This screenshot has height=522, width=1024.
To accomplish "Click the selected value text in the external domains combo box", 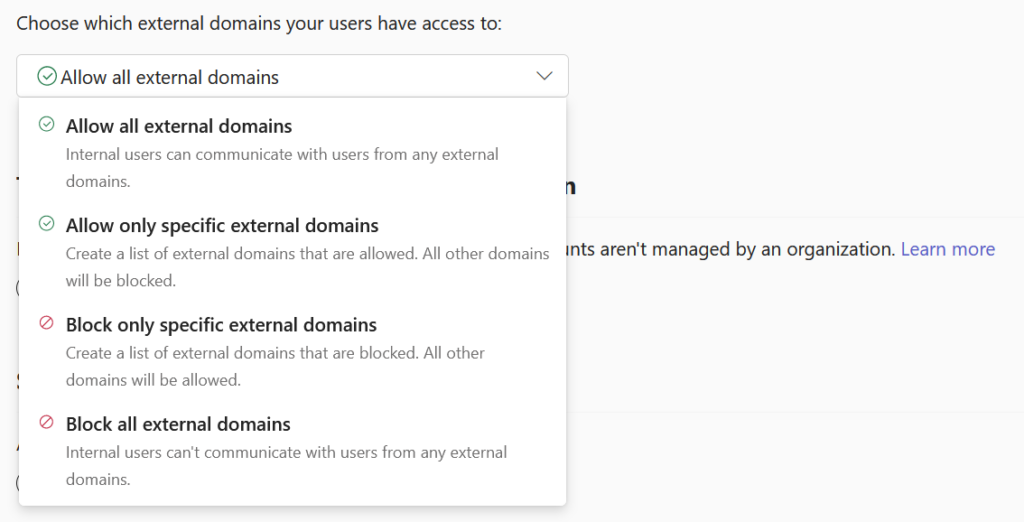I will tap(169, 77).
